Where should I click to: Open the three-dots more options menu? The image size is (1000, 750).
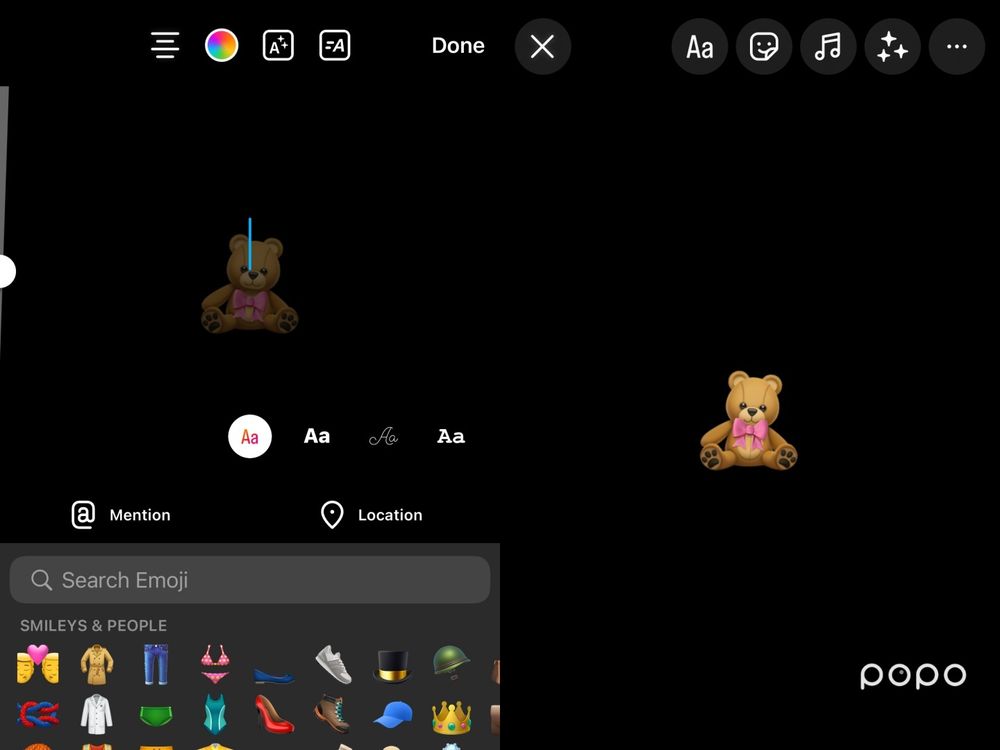[x=957, y=47]
